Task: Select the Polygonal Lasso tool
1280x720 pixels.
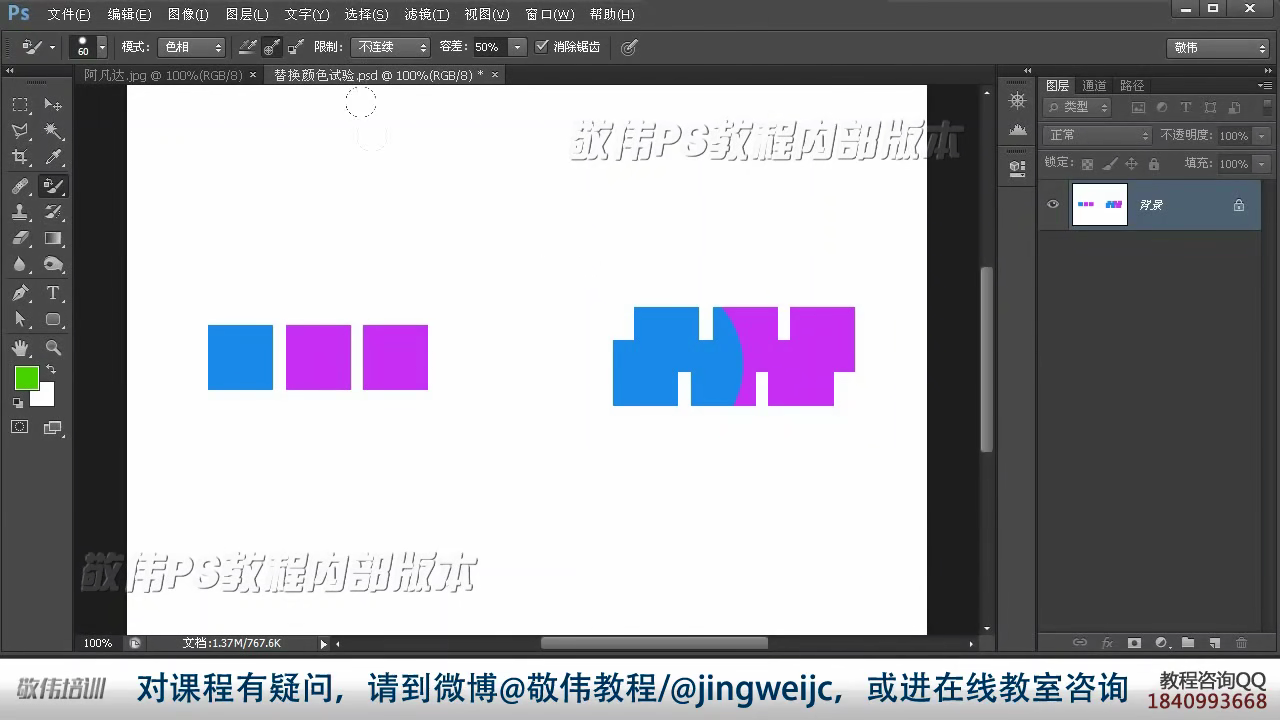Action: (20, 131)
